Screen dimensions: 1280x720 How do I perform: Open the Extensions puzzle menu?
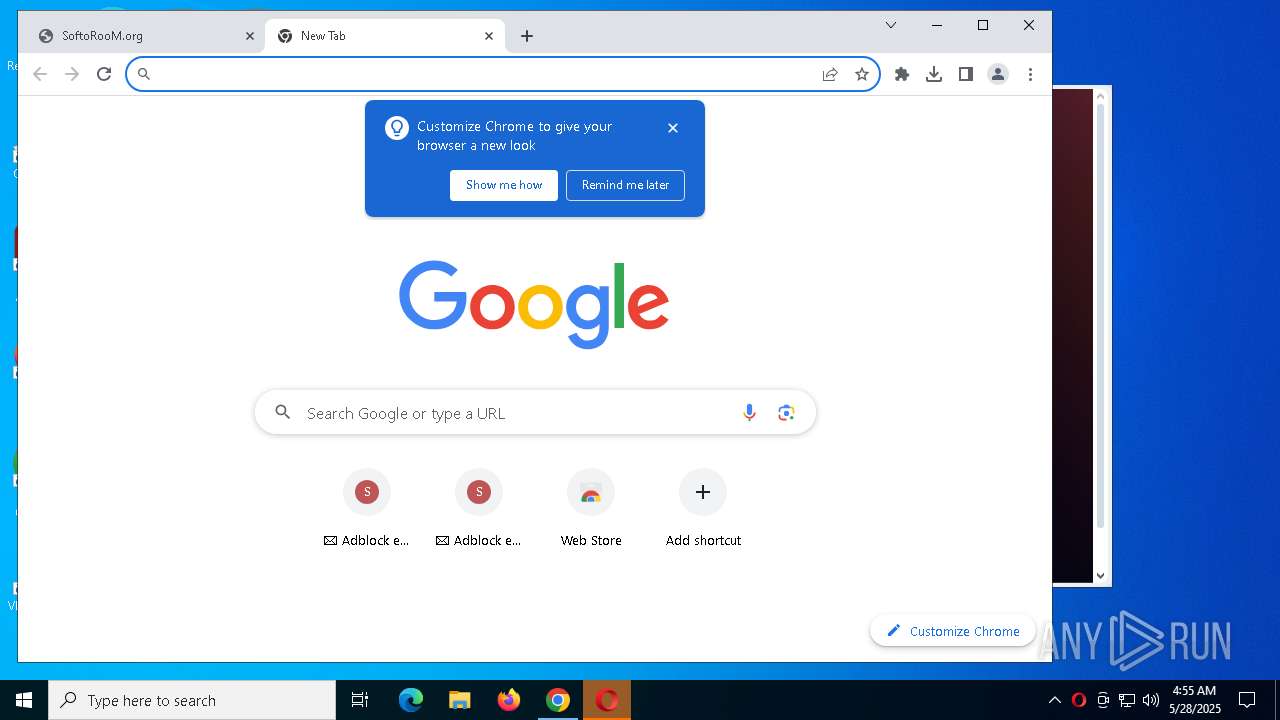[902, 74]
